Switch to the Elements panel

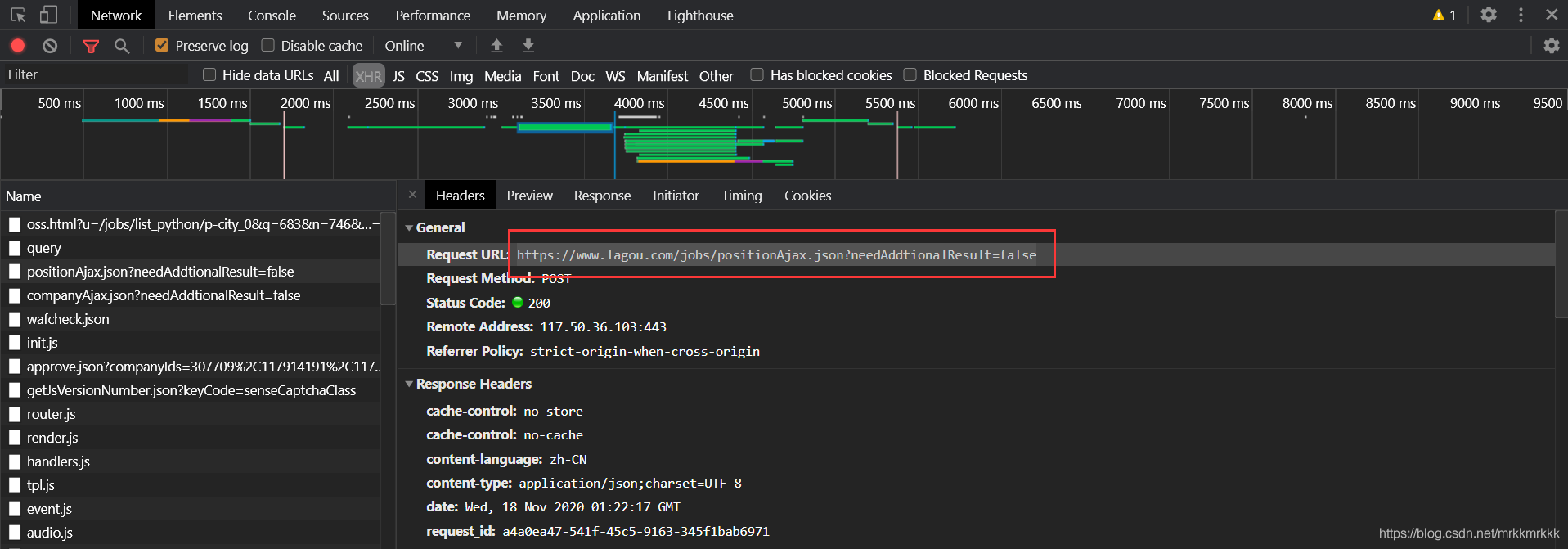pos(195,16)
